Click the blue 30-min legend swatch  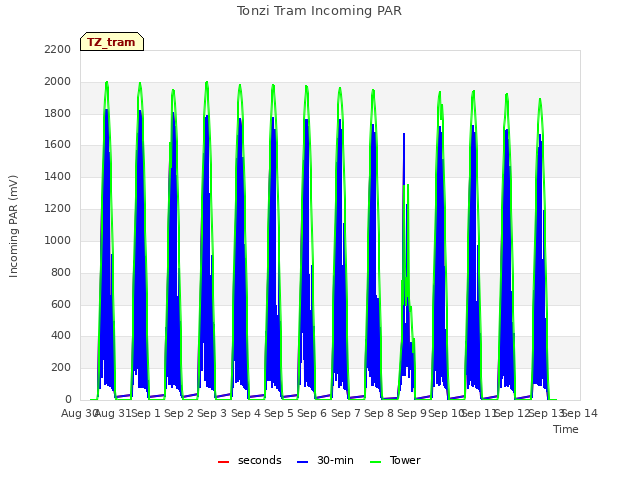point(302,462)
